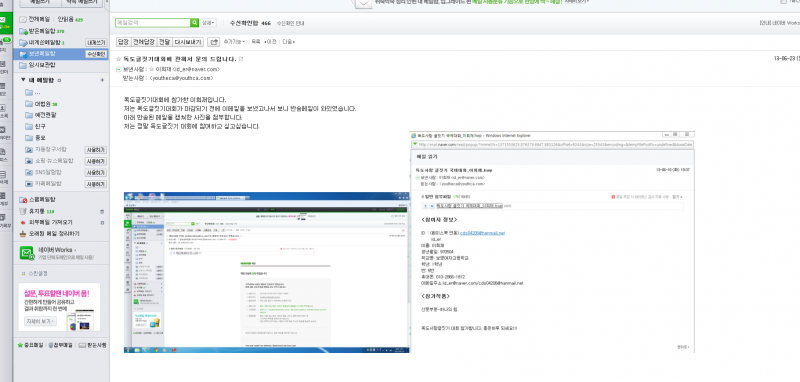This screenshot has width=800, height=382.
Task: Expand the 추가기능 dropdown menu
Action: [234, 42]
